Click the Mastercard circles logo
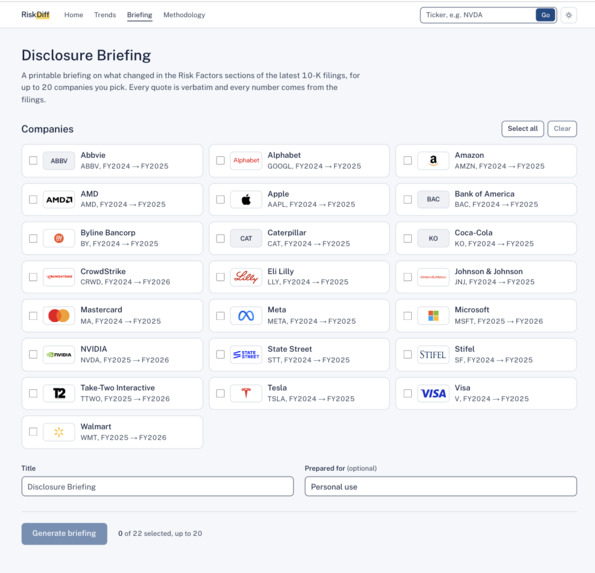The height and width of the screenshot is (573, 595). coord(59,316)
